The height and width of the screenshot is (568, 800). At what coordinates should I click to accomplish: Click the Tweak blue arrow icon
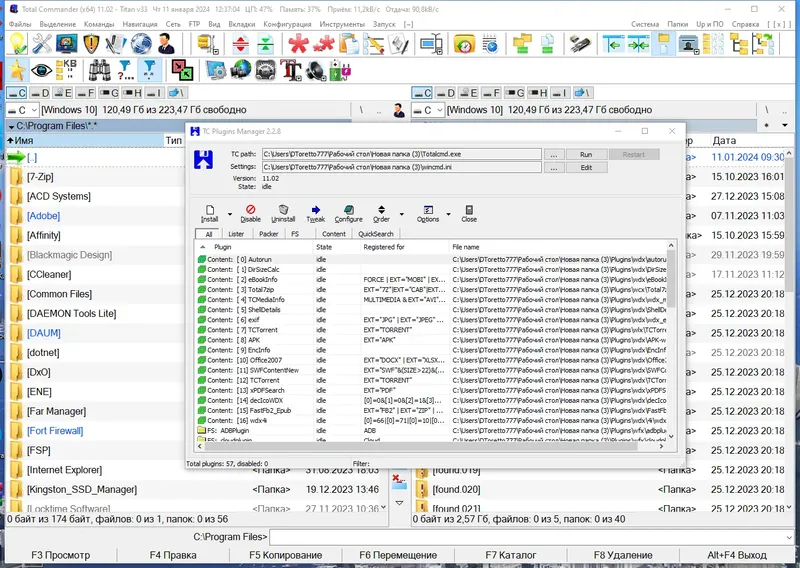pos(315,213)
